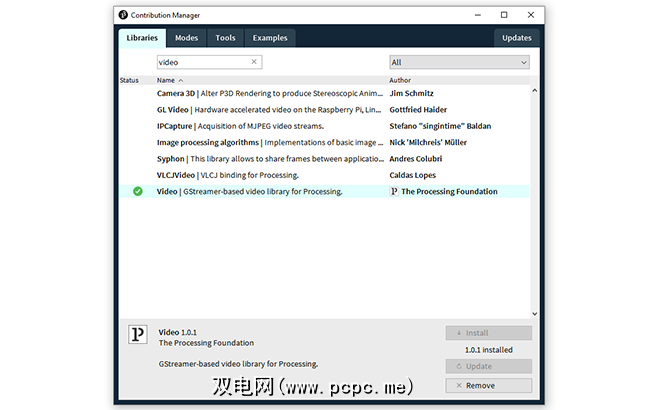The width and height of the screenshot is (670, 410).
Task: Click The Processing Foundation link in details panel
Action: 206,343
